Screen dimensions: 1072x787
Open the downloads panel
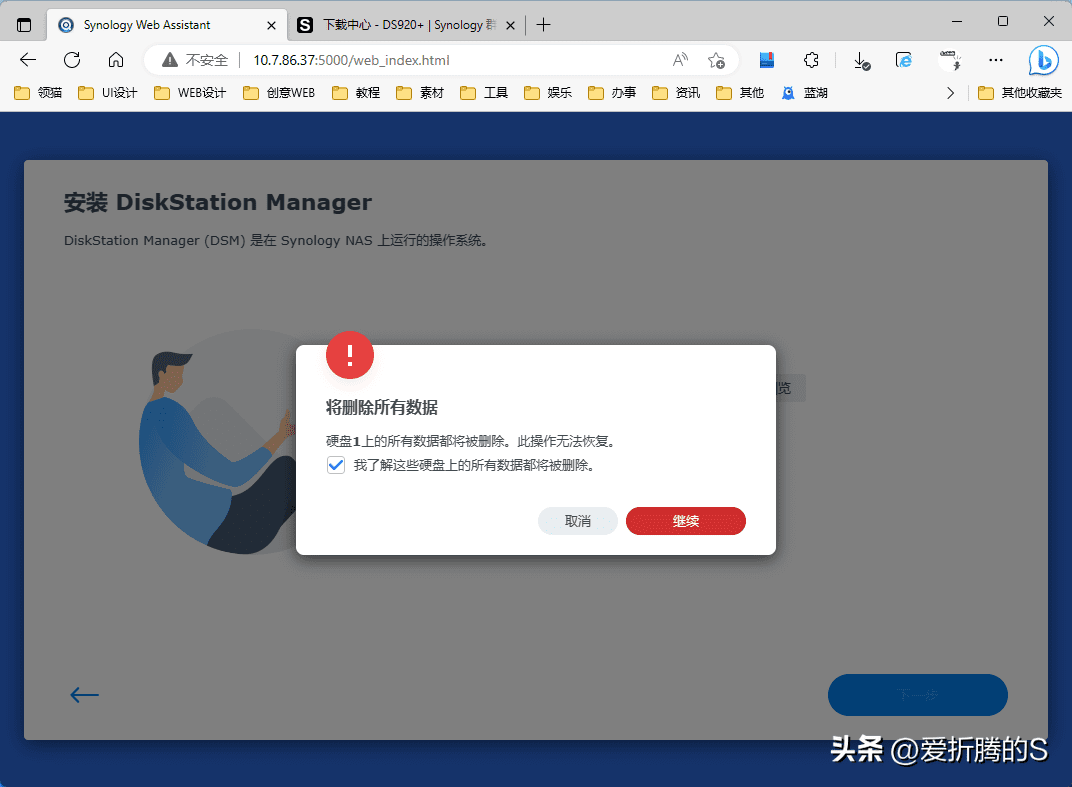861,60
